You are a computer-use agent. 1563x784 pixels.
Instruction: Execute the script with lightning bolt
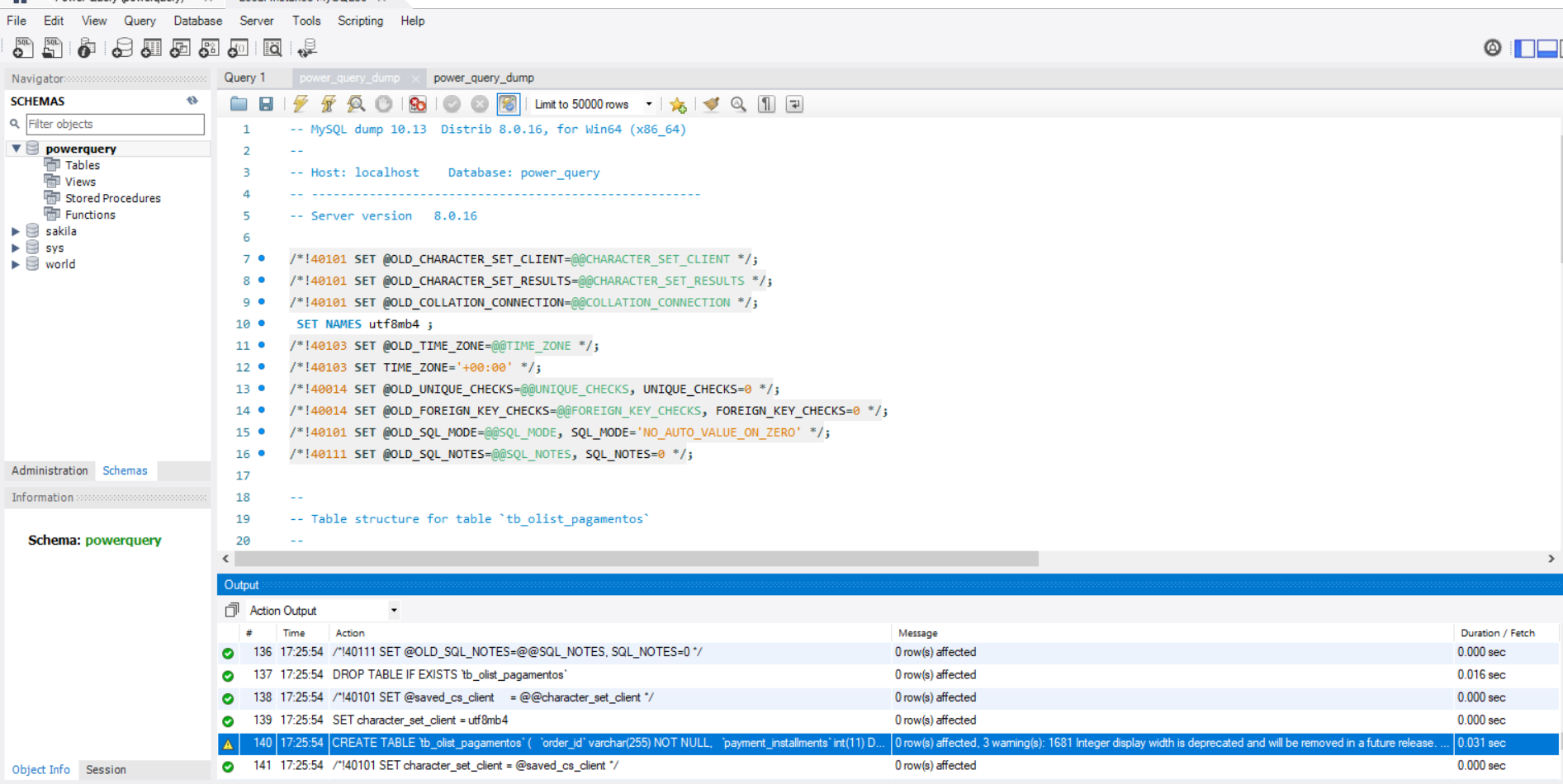point(301,104)
